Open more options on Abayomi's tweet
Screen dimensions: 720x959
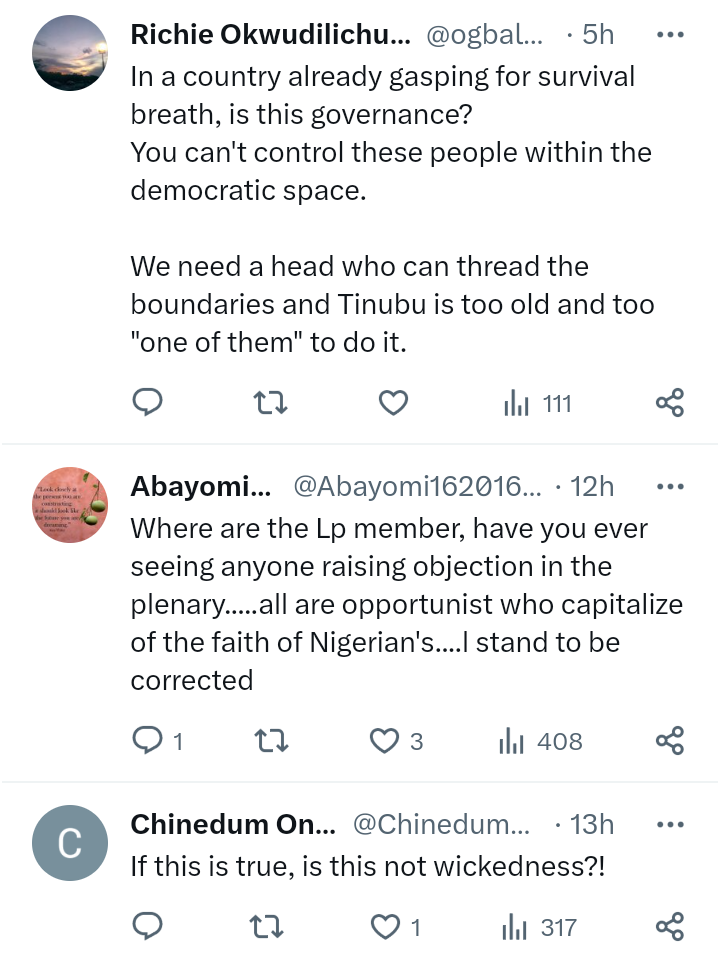pos(669,487)
